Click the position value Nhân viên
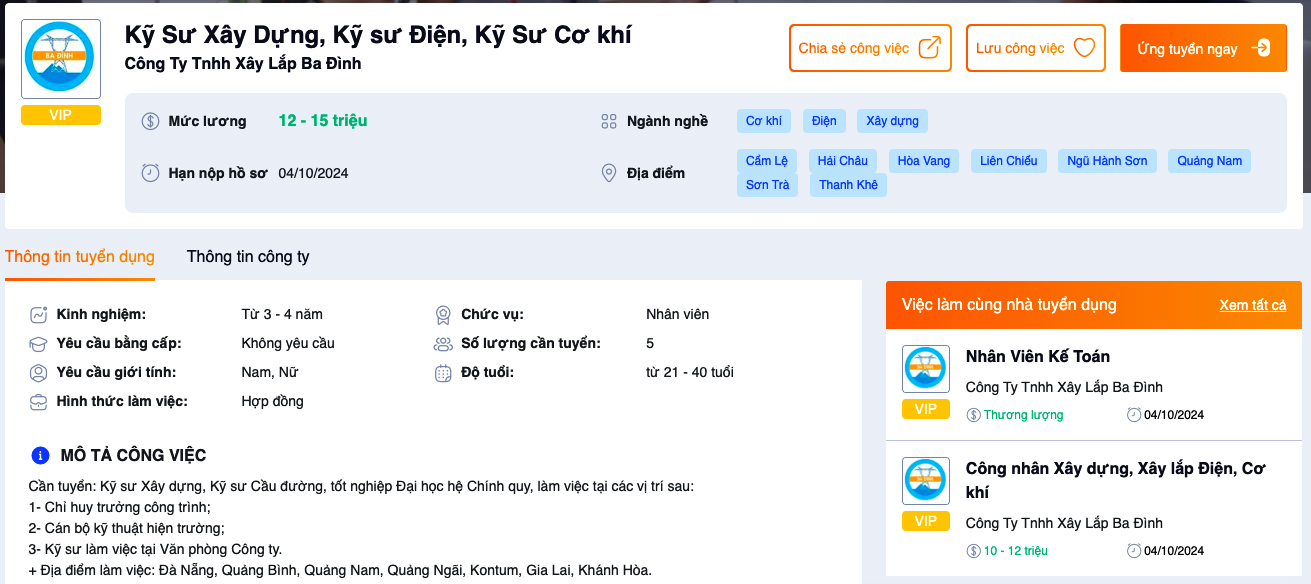1311x584 pixels. click(678, 314)
